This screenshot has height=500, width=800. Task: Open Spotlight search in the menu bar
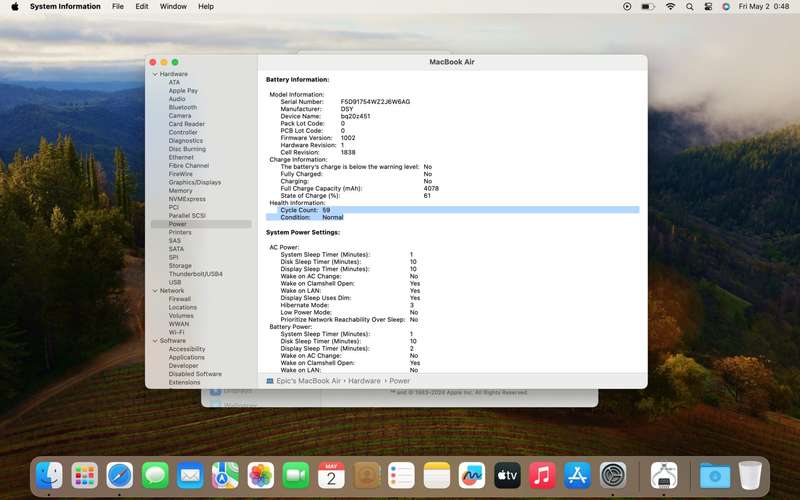click(x=689, y=7)
